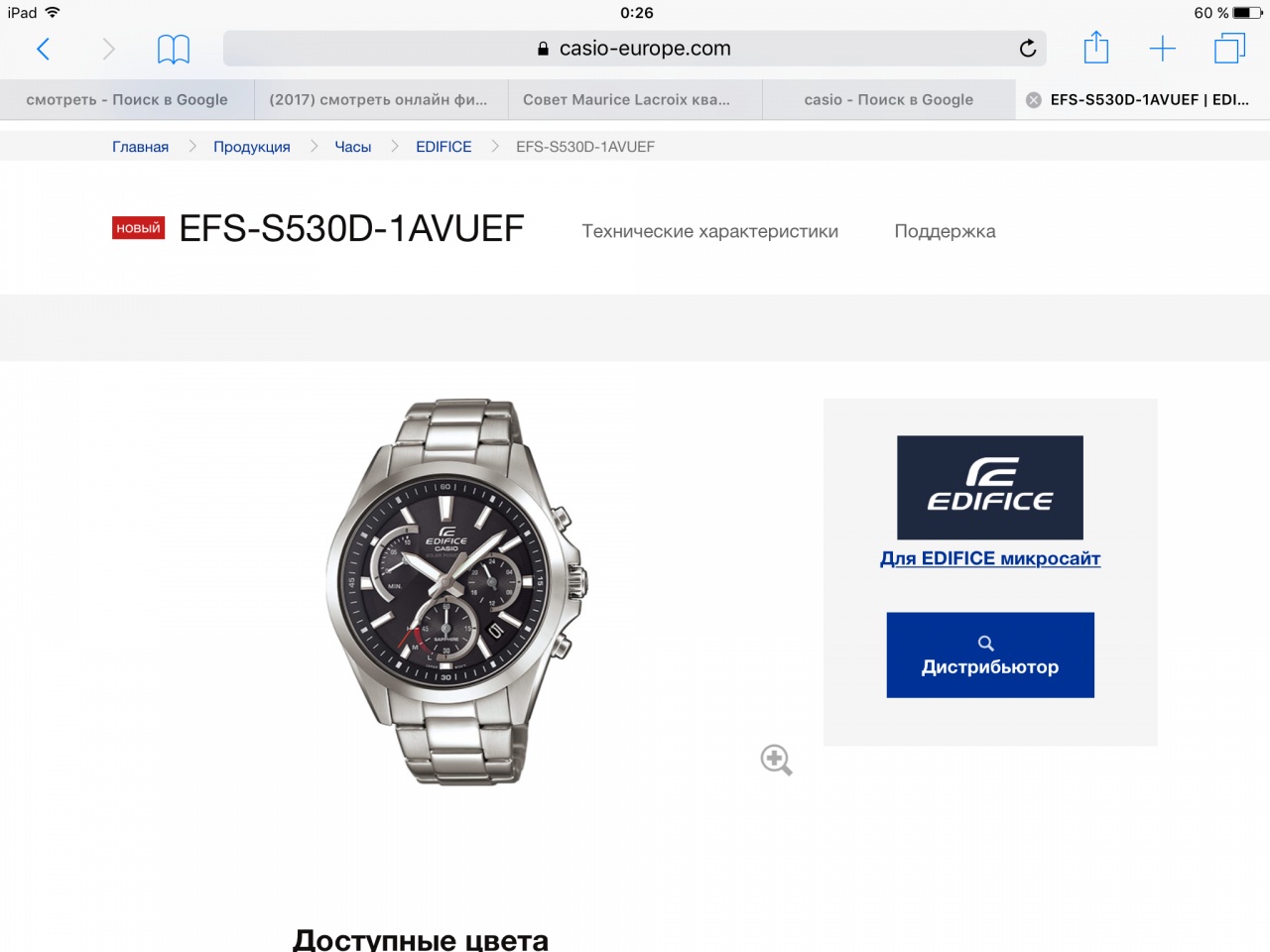Click the EDIFICE breadcrumb link
This screenshot has height=952, width=1270.
pos(444,147)
